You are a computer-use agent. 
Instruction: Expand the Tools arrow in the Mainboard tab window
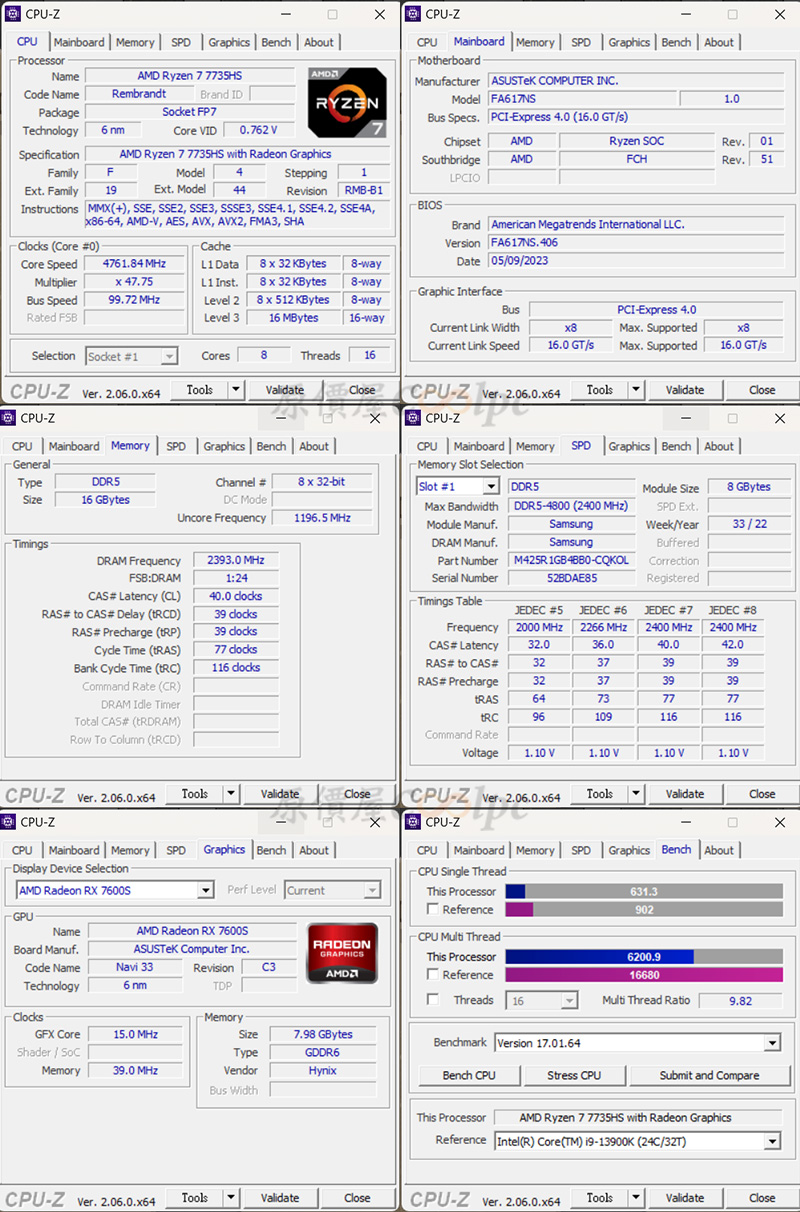coord(636,390)
